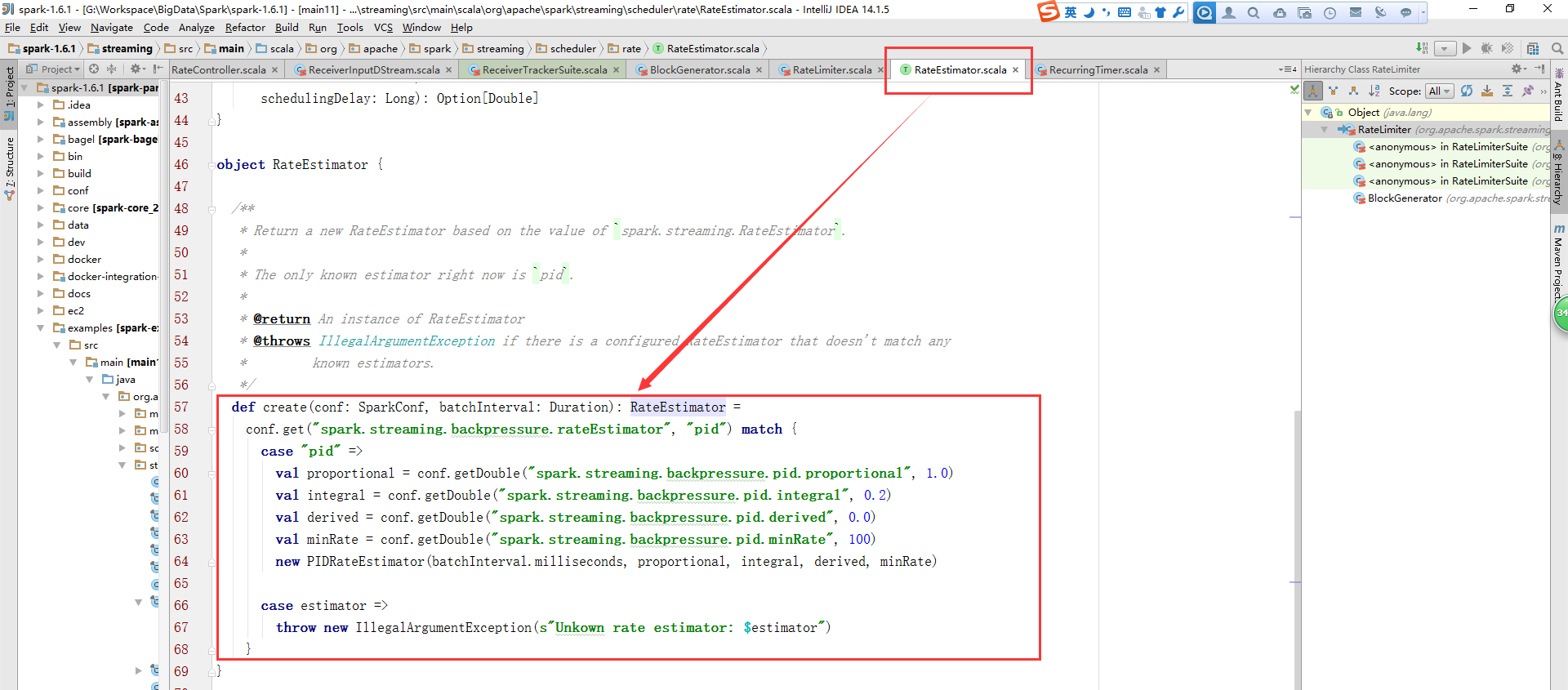Open the Maven Projects side tab
1568x690 pixels.
click(1559, 261)
